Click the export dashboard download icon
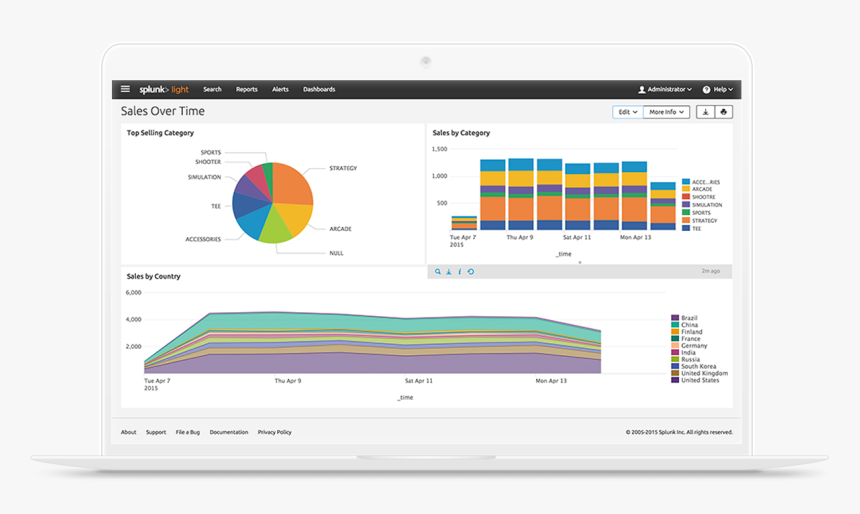860x514 pixels. click(705, 112)
